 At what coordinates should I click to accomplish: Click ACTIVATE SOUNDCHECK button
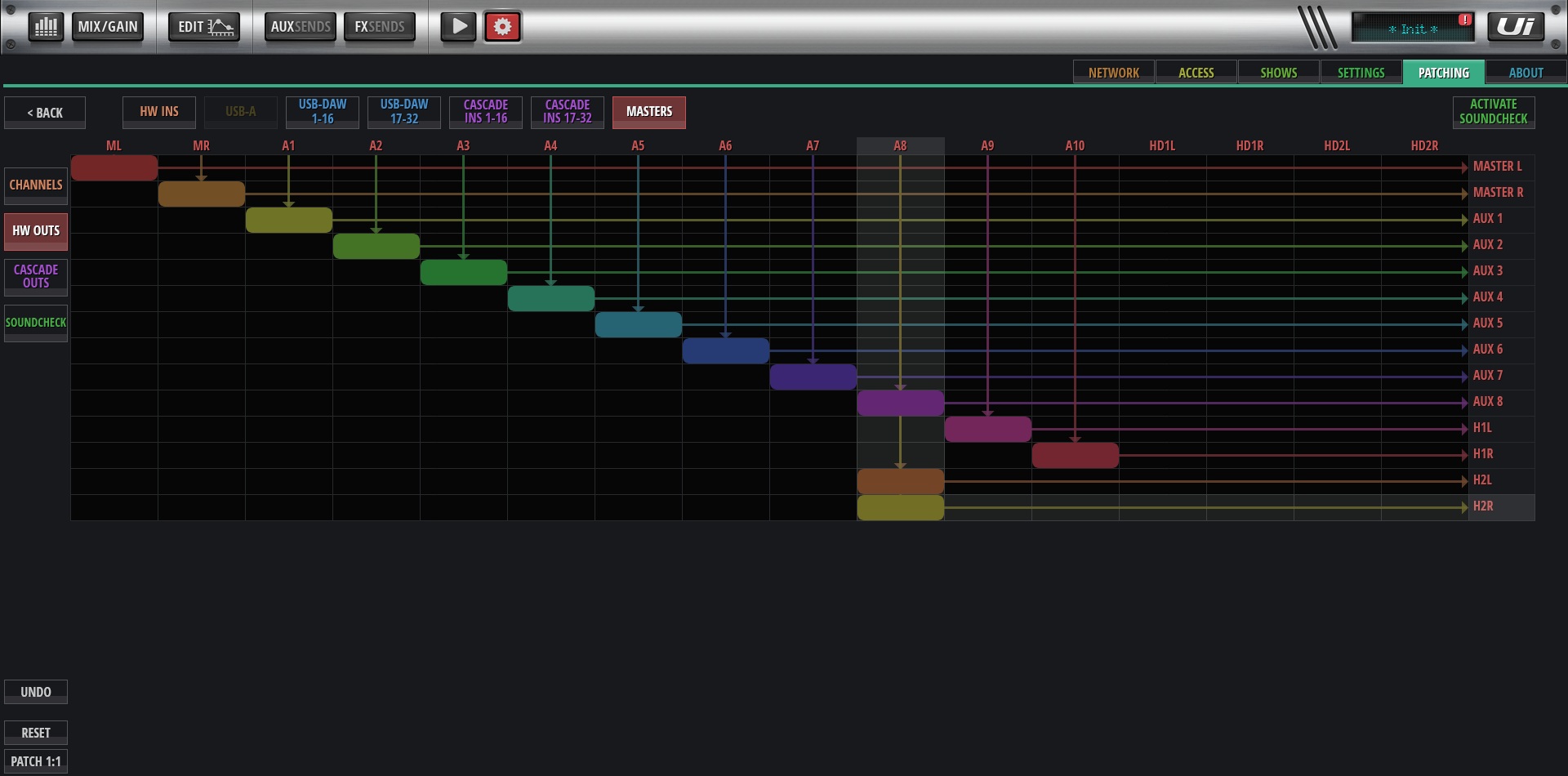point(1493,112)
